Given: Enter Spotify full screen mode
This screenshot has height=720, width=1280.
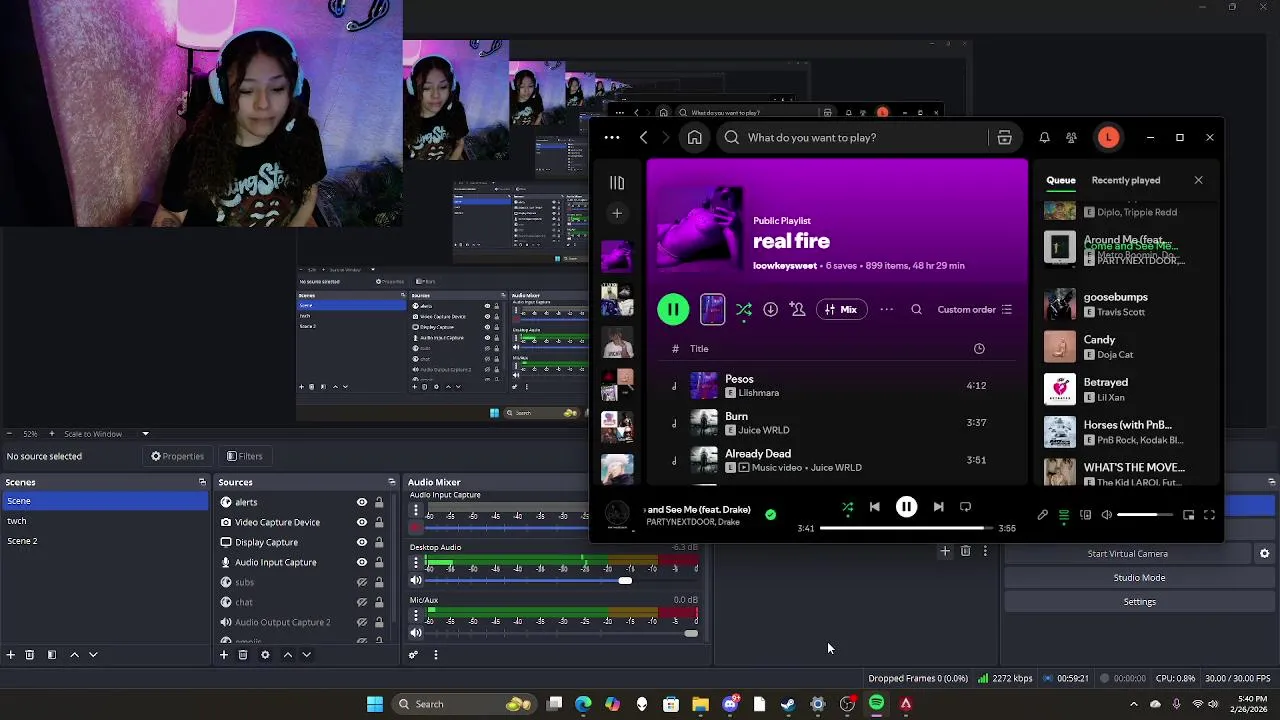Looking at the screenshot, I should 1209,515.
